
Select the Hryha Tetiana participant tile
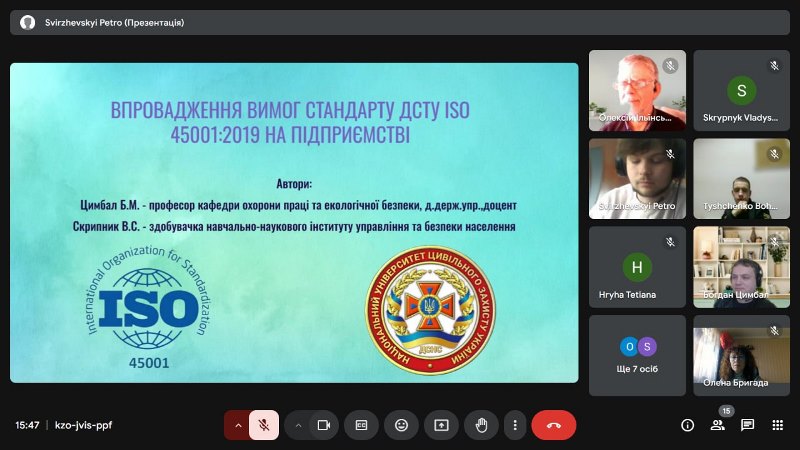tap(637, 267)
